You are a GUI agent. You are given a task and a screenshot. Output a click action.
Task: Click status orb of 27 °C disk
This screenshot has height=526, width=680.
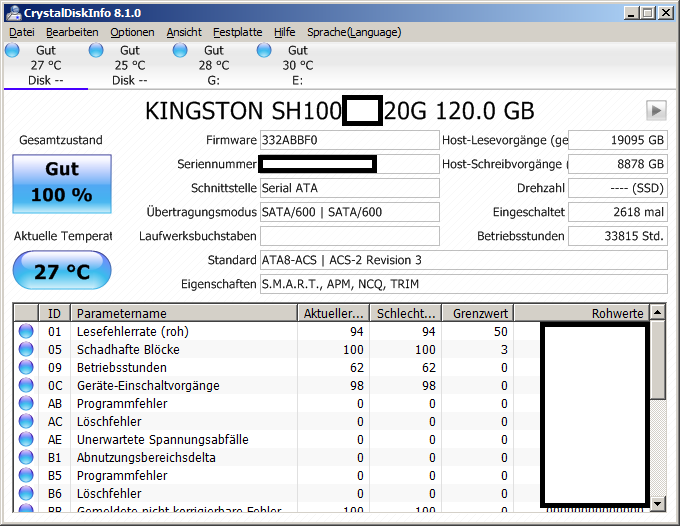pyautogui.click(x=12, y=50)
